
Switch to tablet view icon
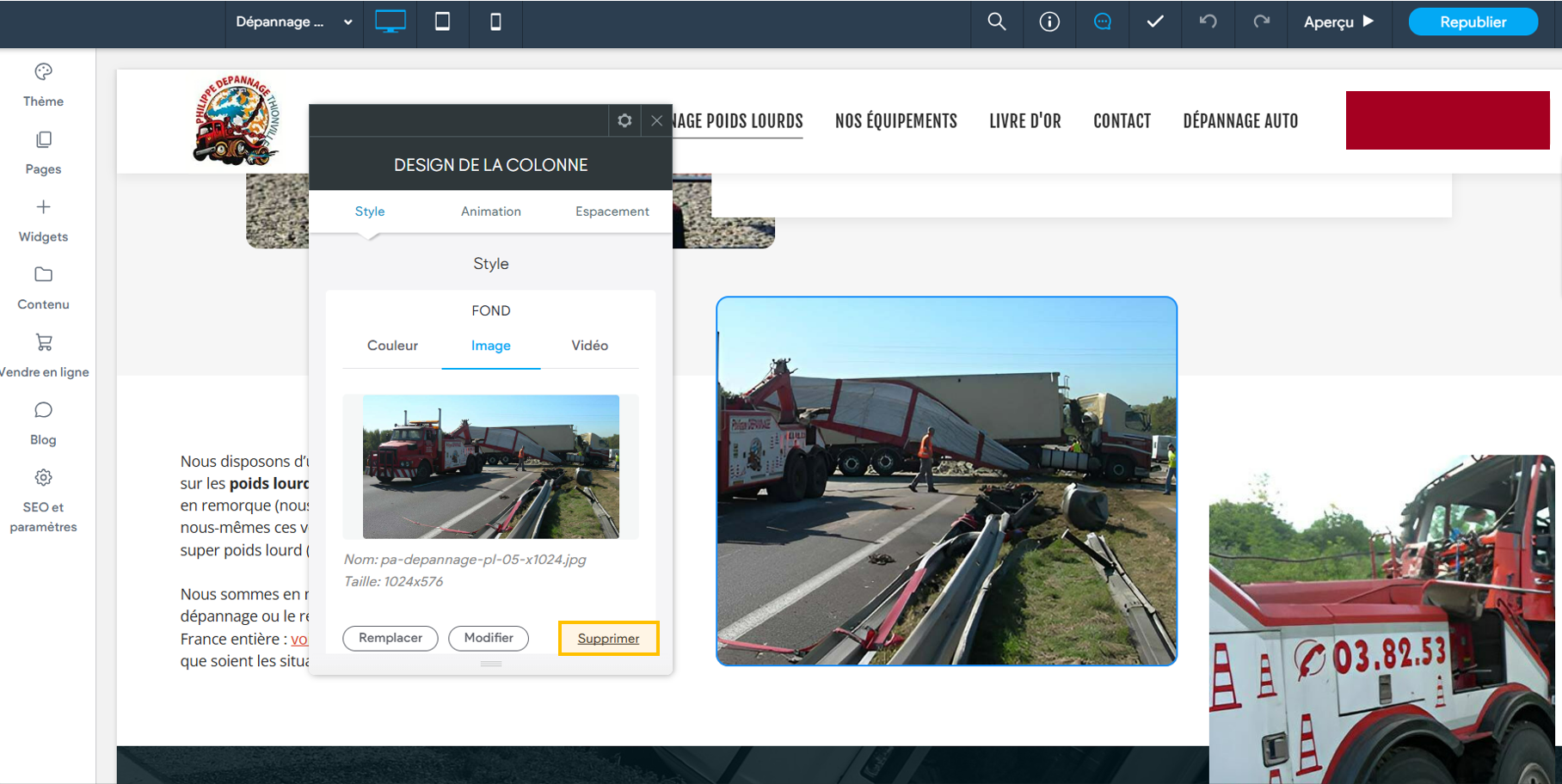point(442,22)
